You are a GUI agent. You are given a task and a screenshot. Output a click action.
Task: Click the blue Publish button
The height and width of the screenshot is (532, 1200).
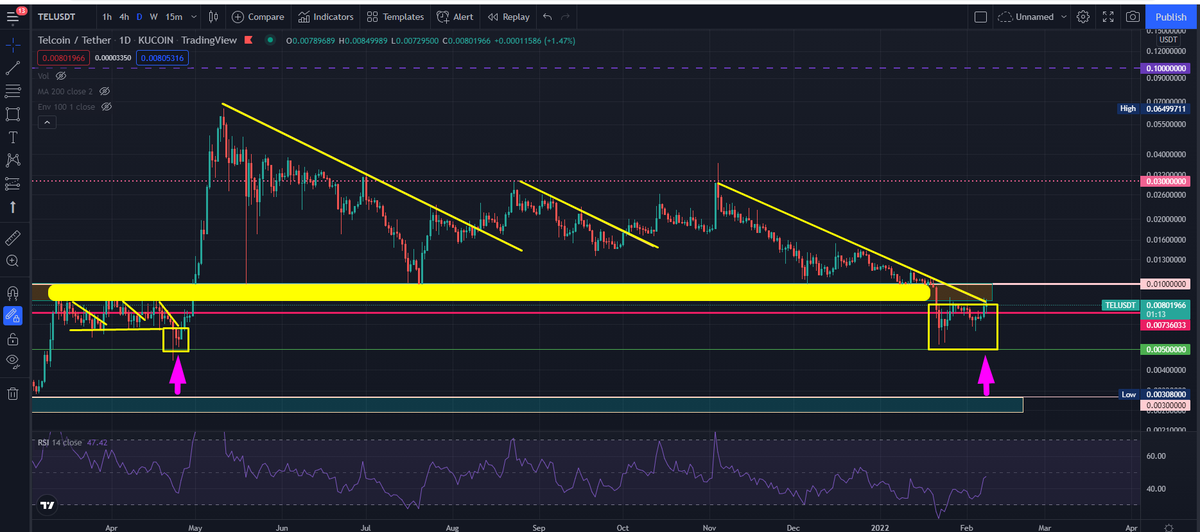pyautogui.click(x=1171, y=17)
